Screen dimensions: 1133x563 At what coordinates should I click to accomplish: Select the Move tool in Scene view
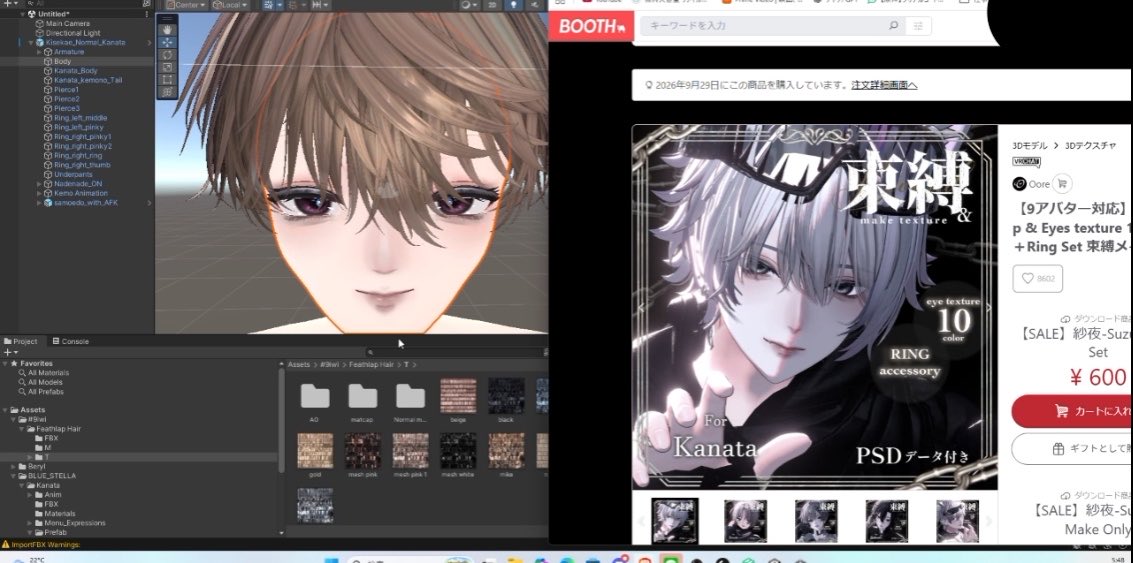(167, 42)
